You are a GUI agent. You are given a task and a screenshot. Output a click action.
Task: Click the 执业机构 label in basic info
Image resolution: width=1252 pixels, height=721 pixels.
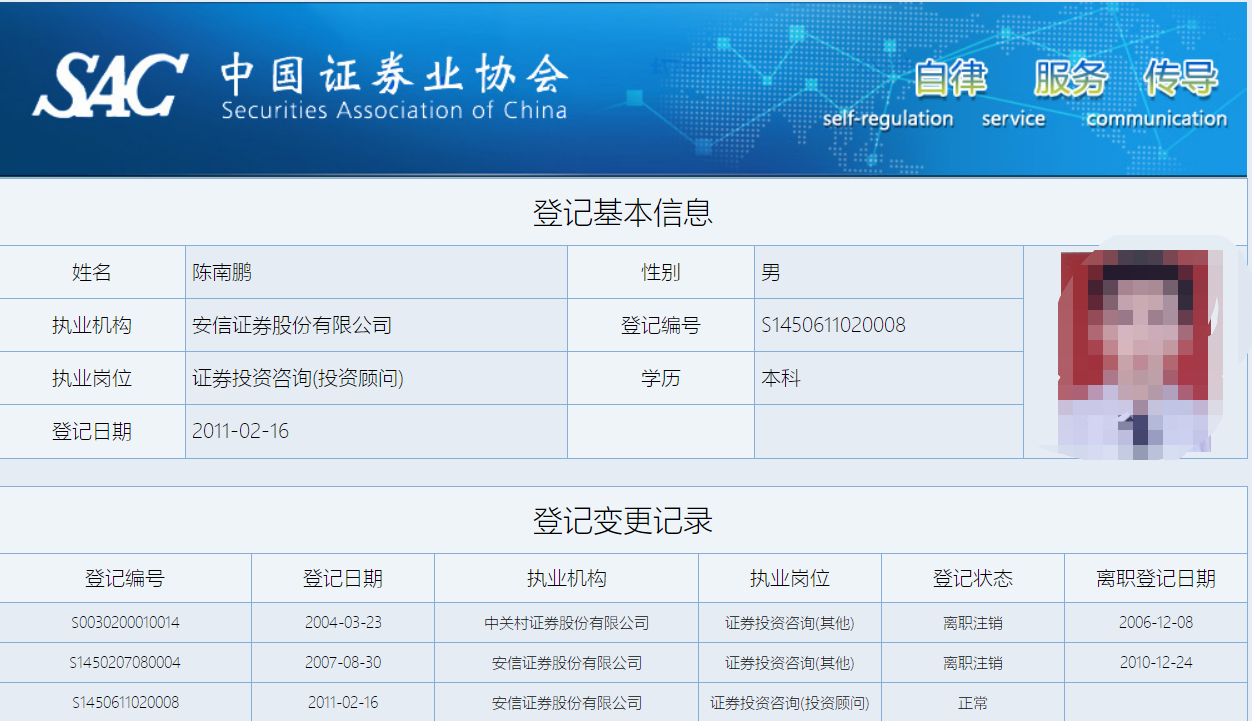(92, 325)
